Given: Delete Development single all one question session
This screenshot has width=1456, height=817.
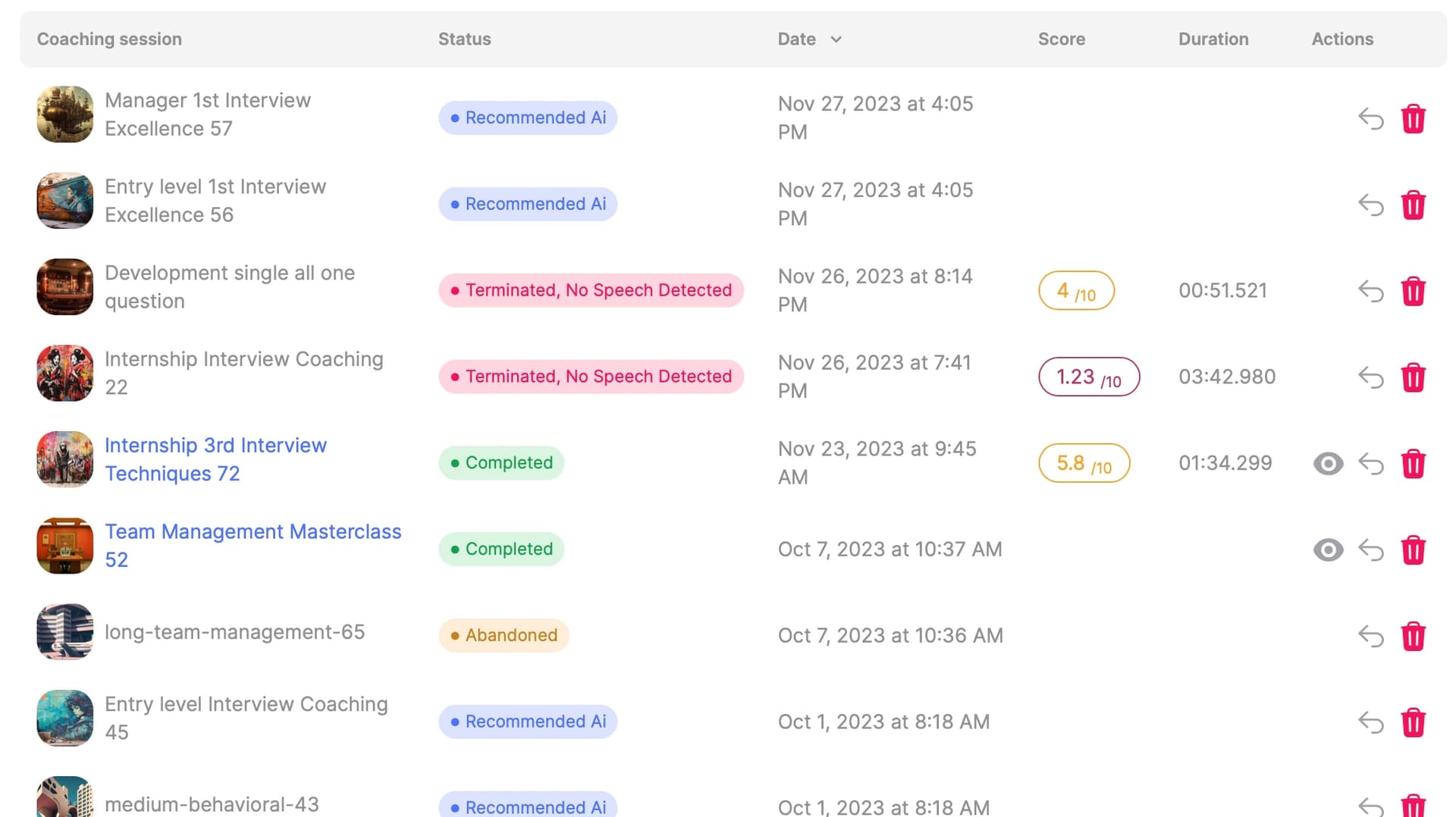Looking at the screenshot, I should (x=1413, y=291).
